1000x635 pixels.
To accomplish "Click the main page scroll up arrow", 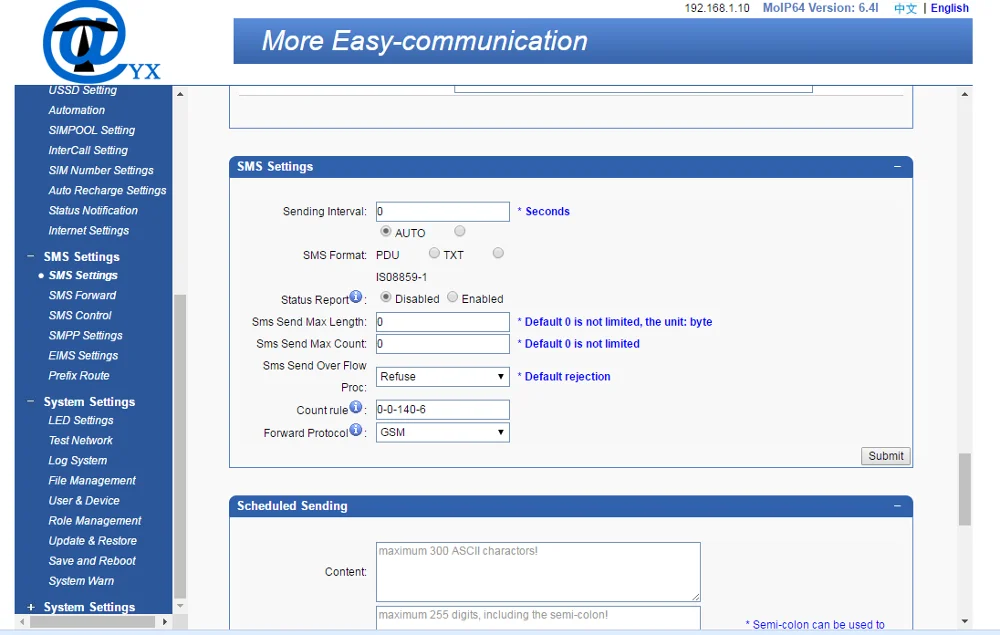I will (x=964, y=94).
